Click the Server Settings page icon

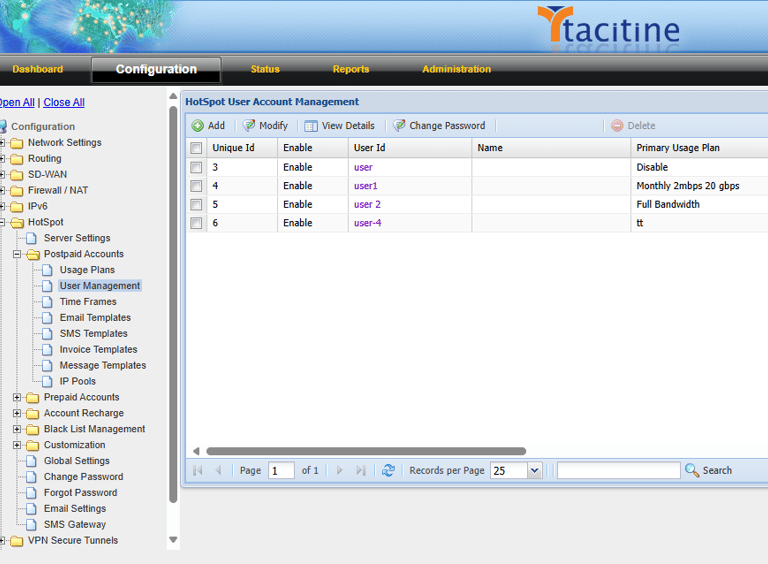[x=31, y=238]
